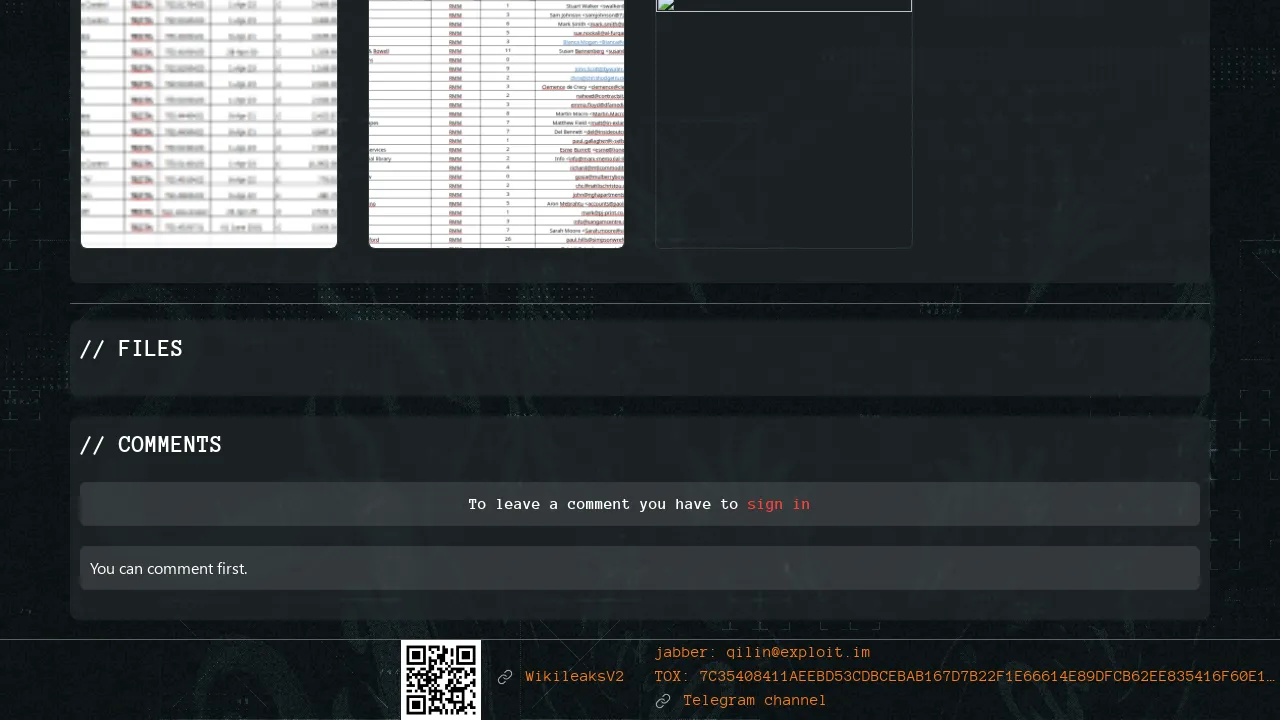Viewport: 1280px width, 720px height.
Task: Open the Telegram channel link
Action: (x=754, y=701)
